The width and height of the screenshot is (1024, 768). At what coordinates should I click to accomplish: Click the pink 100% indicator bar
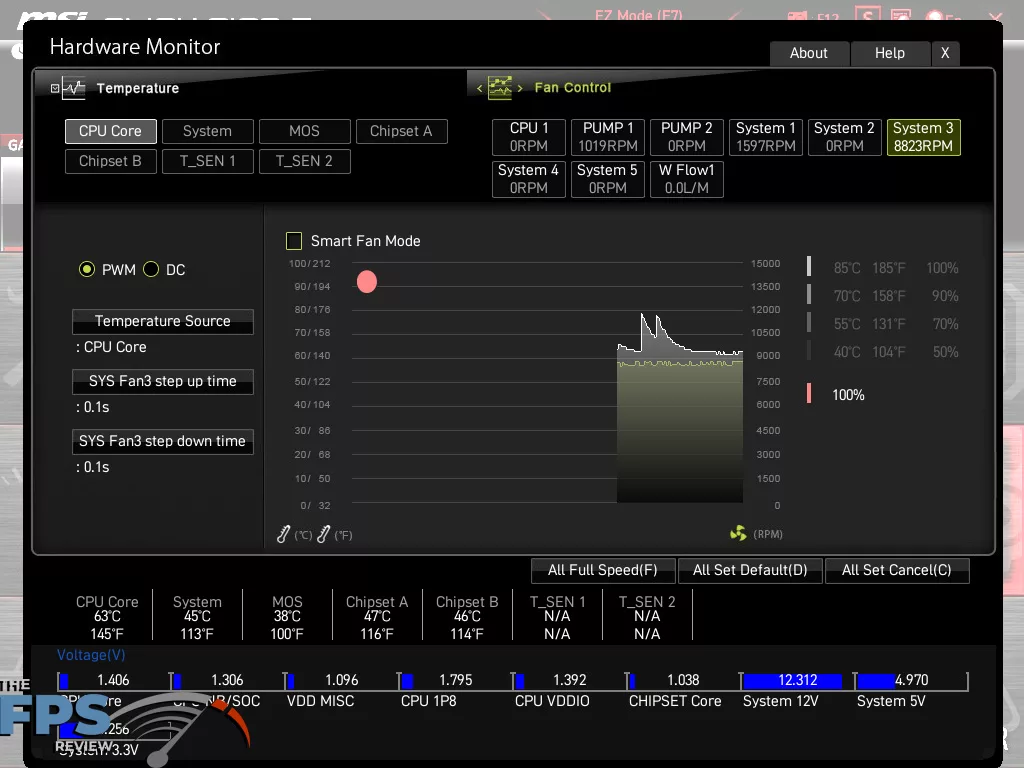click(x=809, y=393)
